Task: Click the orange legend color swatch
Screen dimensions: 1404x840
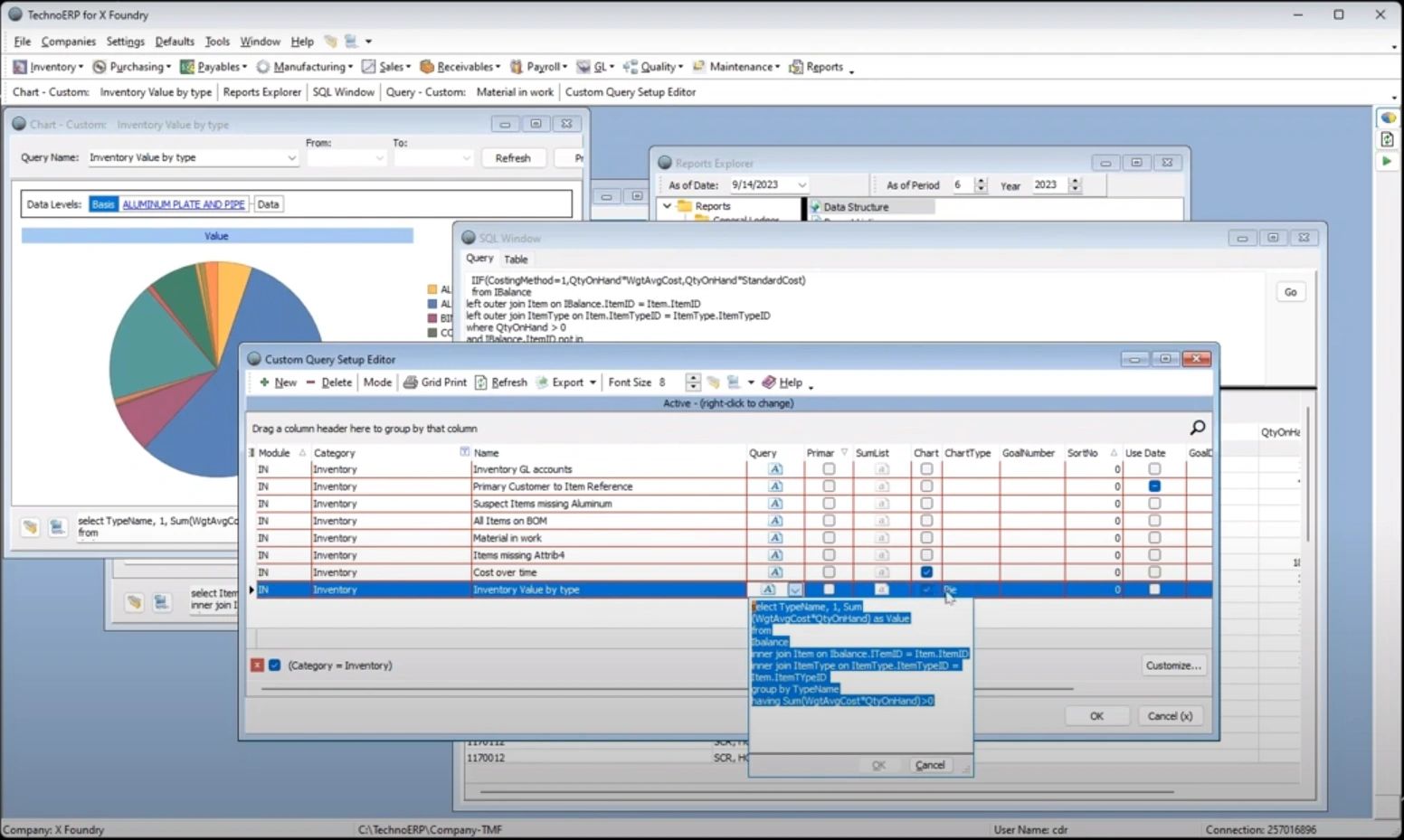Action: (432, 289)
